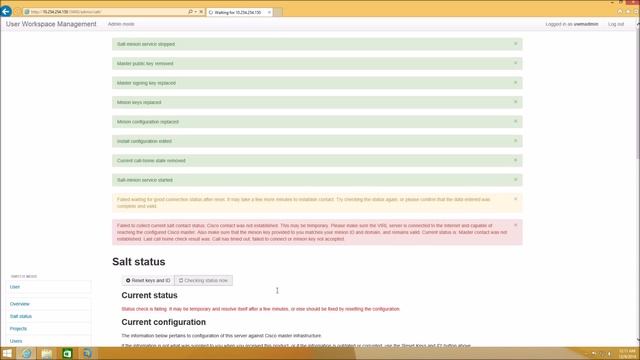
Task: Click the Admin mode link
Action: click(x=121, y=24)
